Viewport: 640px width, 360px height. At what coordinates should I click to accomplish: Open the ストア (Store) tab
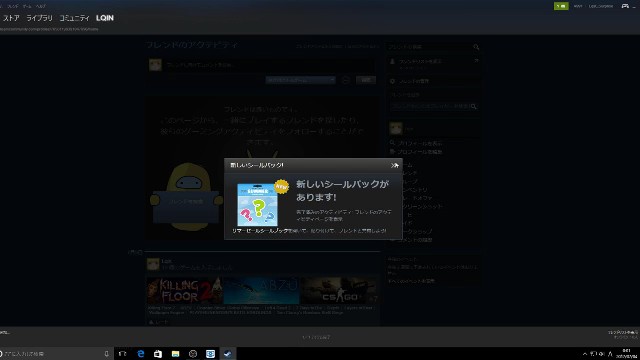tap(11, 18)
